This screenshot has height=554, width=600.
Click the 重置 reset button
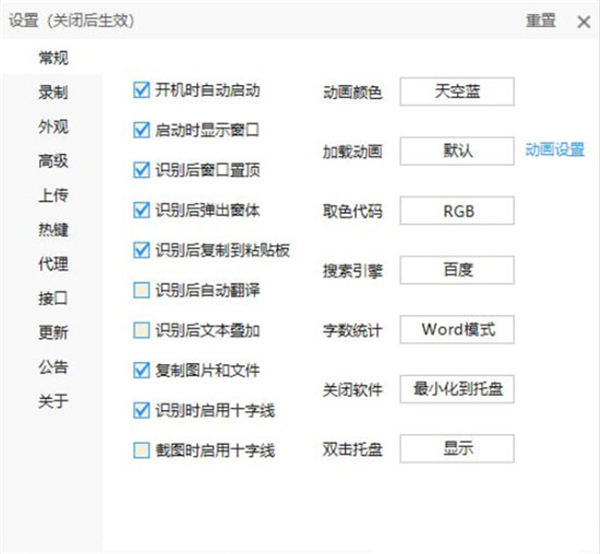pyautogui.click(x=540, y=21)
